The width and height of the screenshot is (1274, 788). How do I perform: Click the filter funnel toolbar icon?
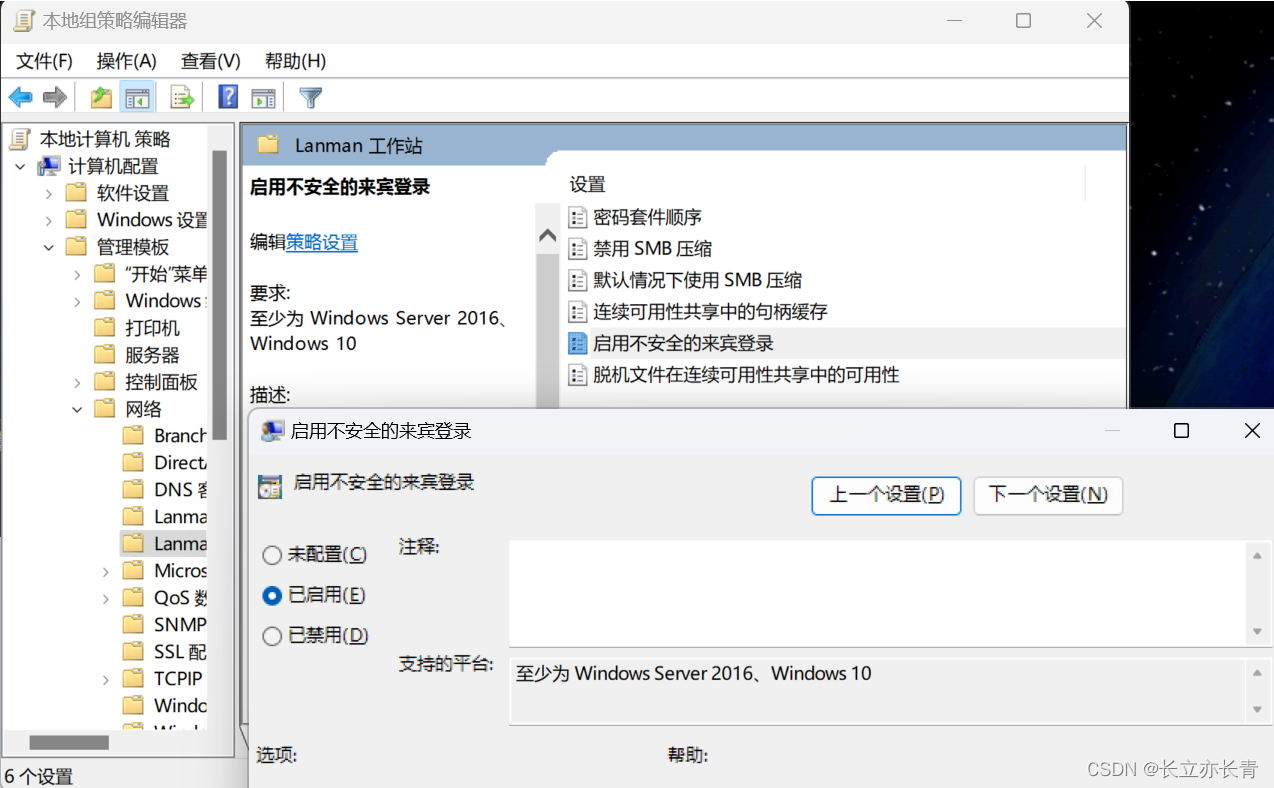(311, 97)
